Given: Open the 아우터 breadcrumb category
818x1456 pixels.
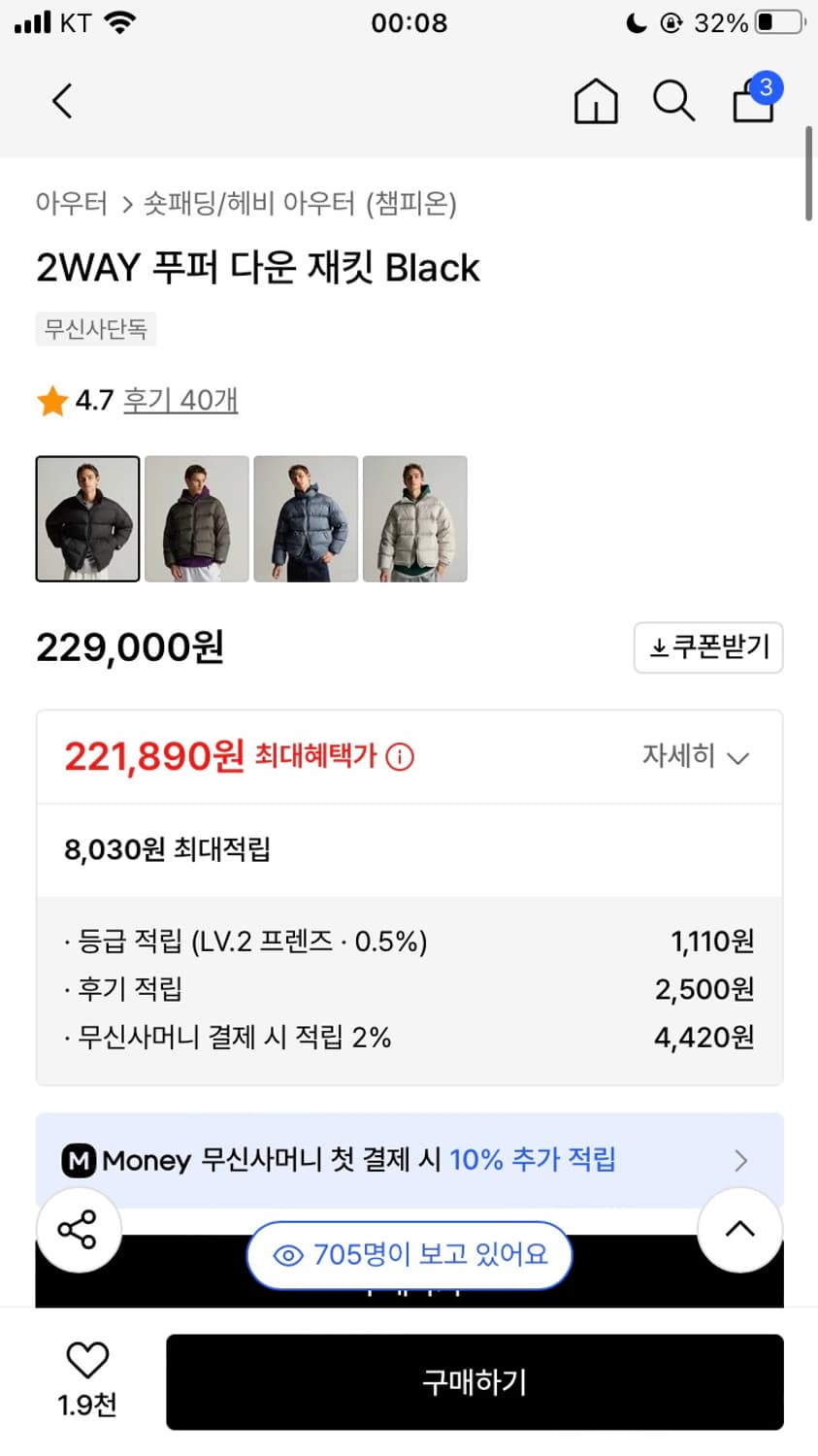Looking at the screenshot, I should (71, 204).
